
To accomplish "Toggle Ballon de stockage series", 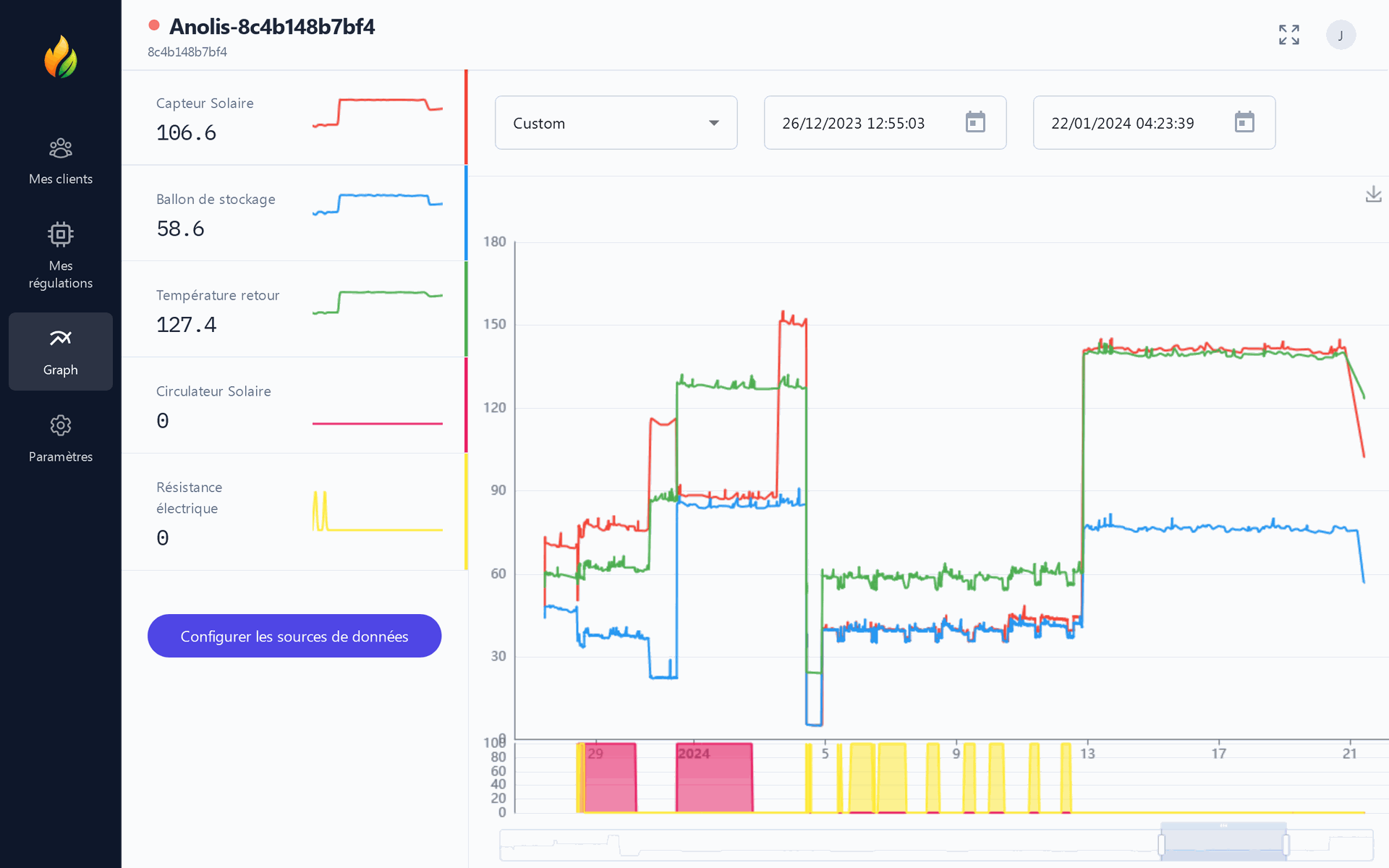I will 294,213.
